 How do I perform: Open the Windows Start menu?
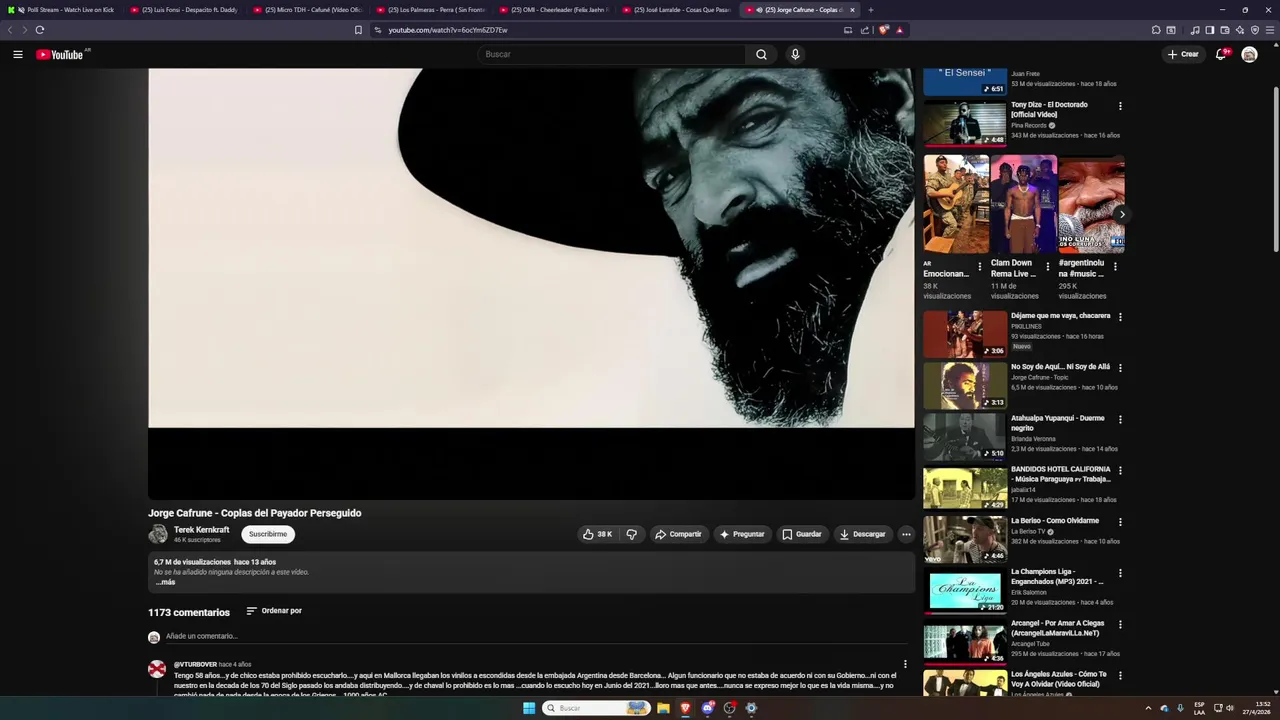529,708
